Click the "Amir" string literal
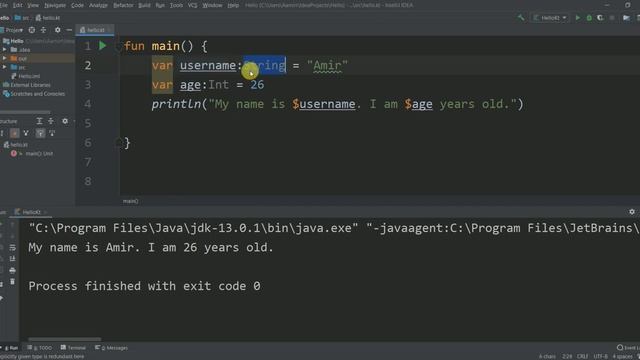The image size is (640, 360). (327, 65)
